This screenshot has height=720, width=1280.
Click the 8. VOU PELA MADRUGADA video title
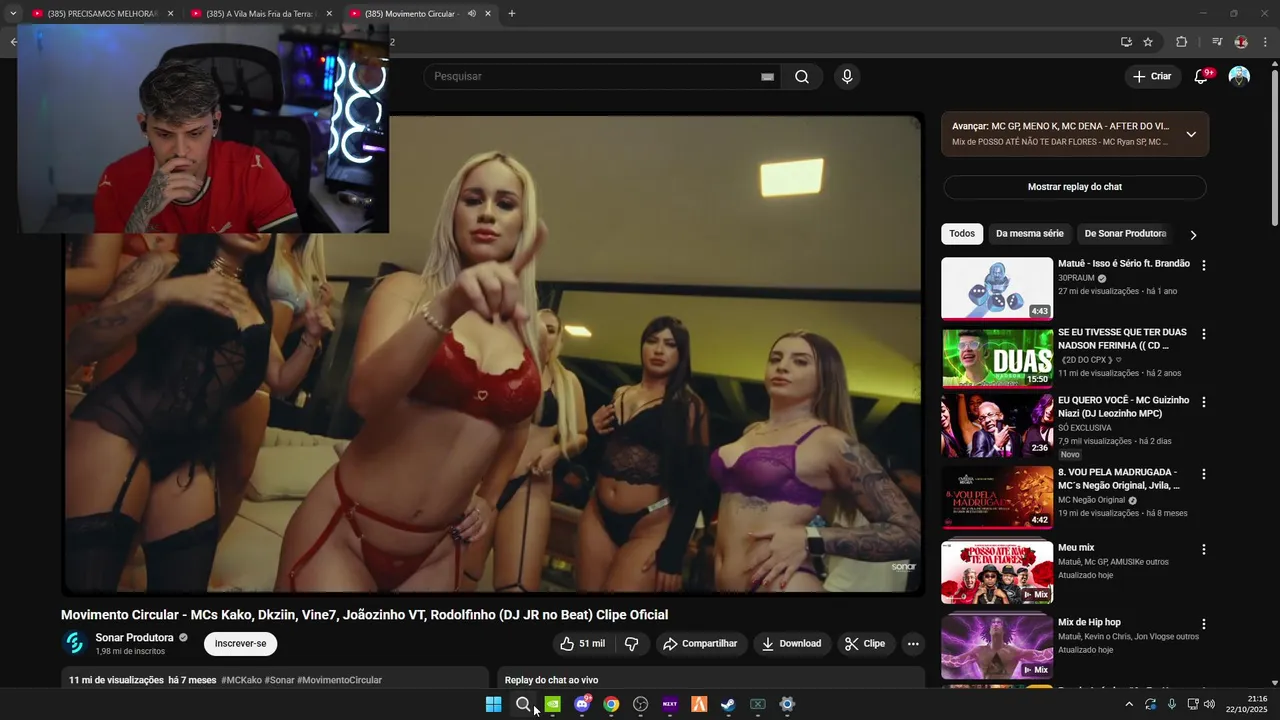[1120, 479]
